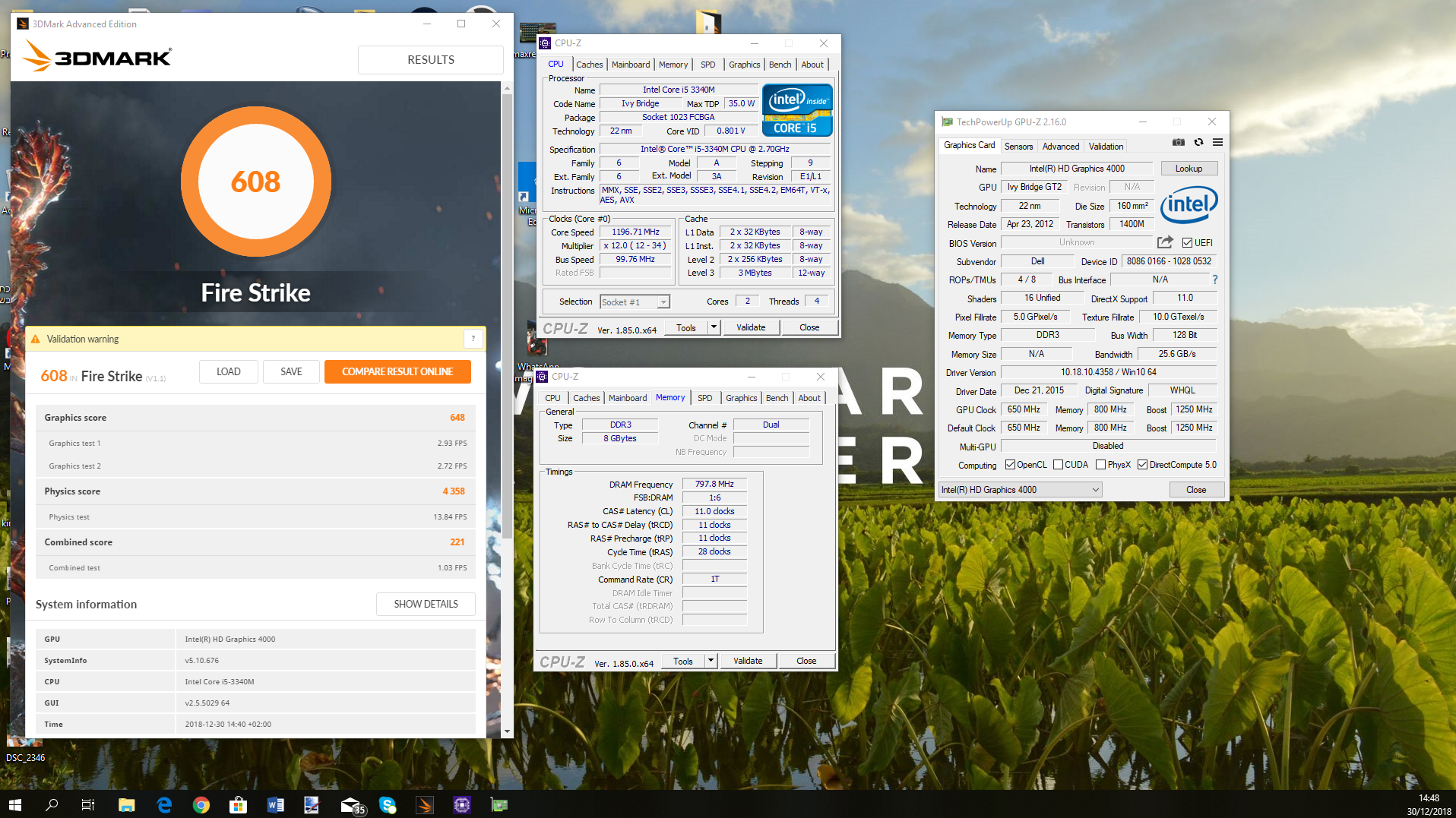The image size is (1456, 818).
Task: Open the validation warning help question mark
Action: 473,339
